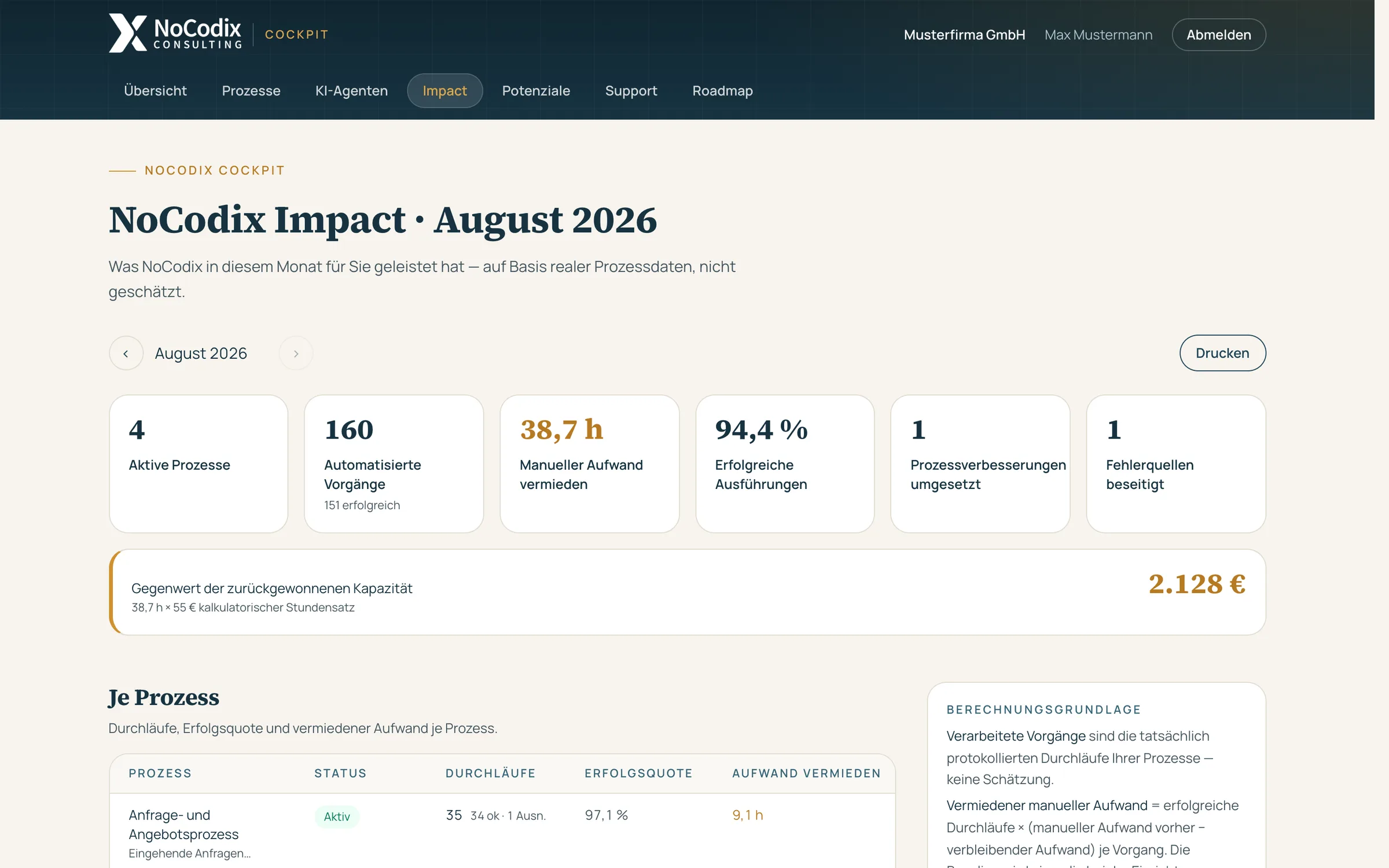
Task: Go to the Potenziale tab
Action: tap(536, 91)
